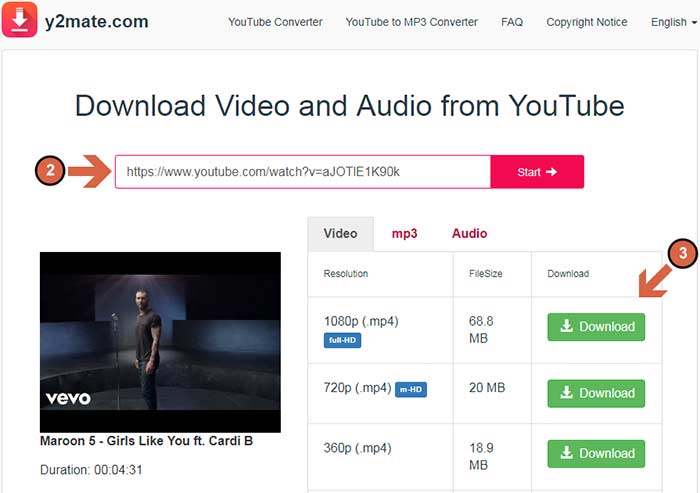This screenshot has width=700, height=493.
Task: Click the Maroon 5 video thumbnail
Action: (x=160, y=342)
